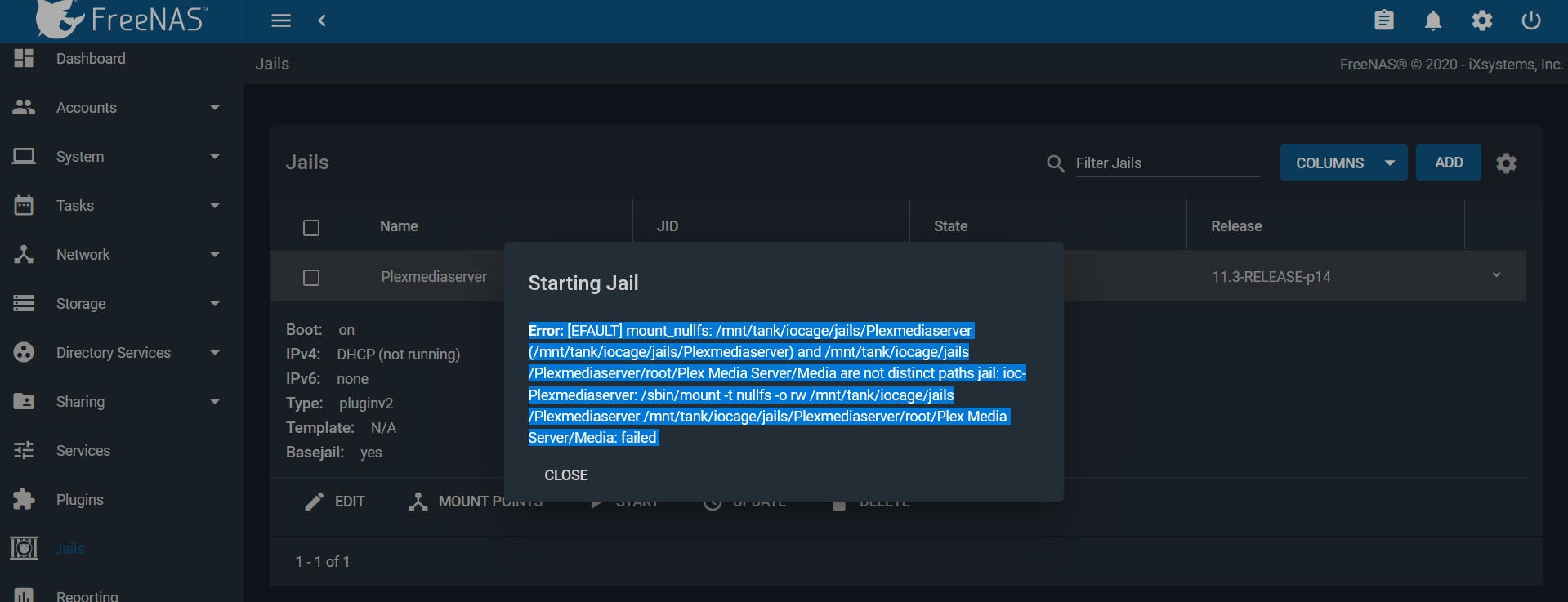This screenshot has height=602, width=1568.
Task: Select Jails in the sidebar
Action: tap(69, 549)
